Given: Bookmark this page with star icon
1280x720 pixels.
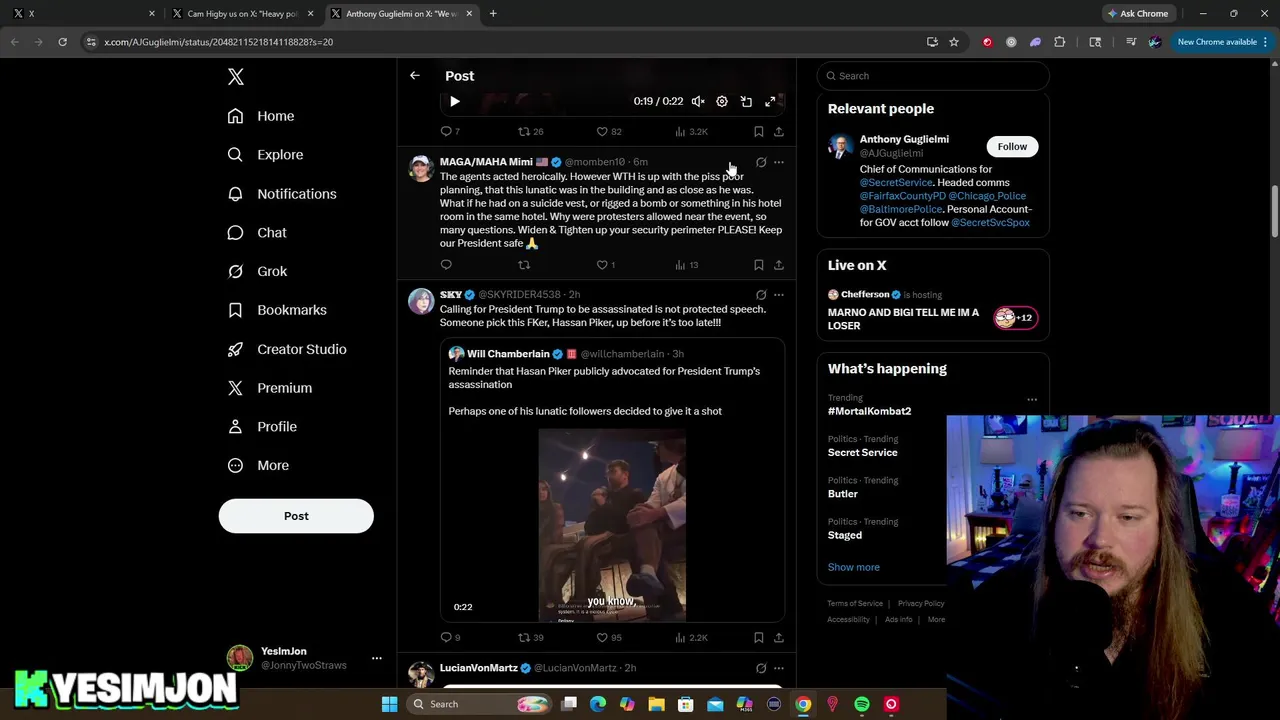Looking at the screenshot, I should click(954, 42).
